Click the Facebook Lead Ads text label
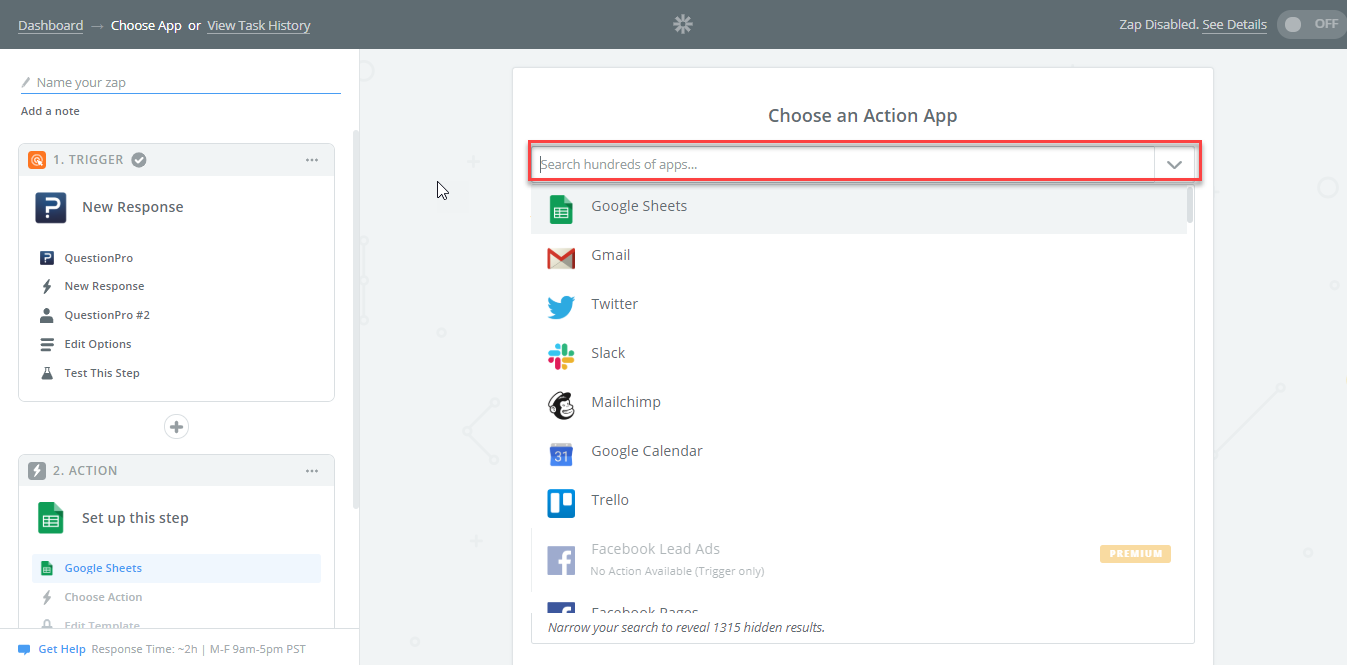This screenshot has width=1347, height=665. coord(655,549)
